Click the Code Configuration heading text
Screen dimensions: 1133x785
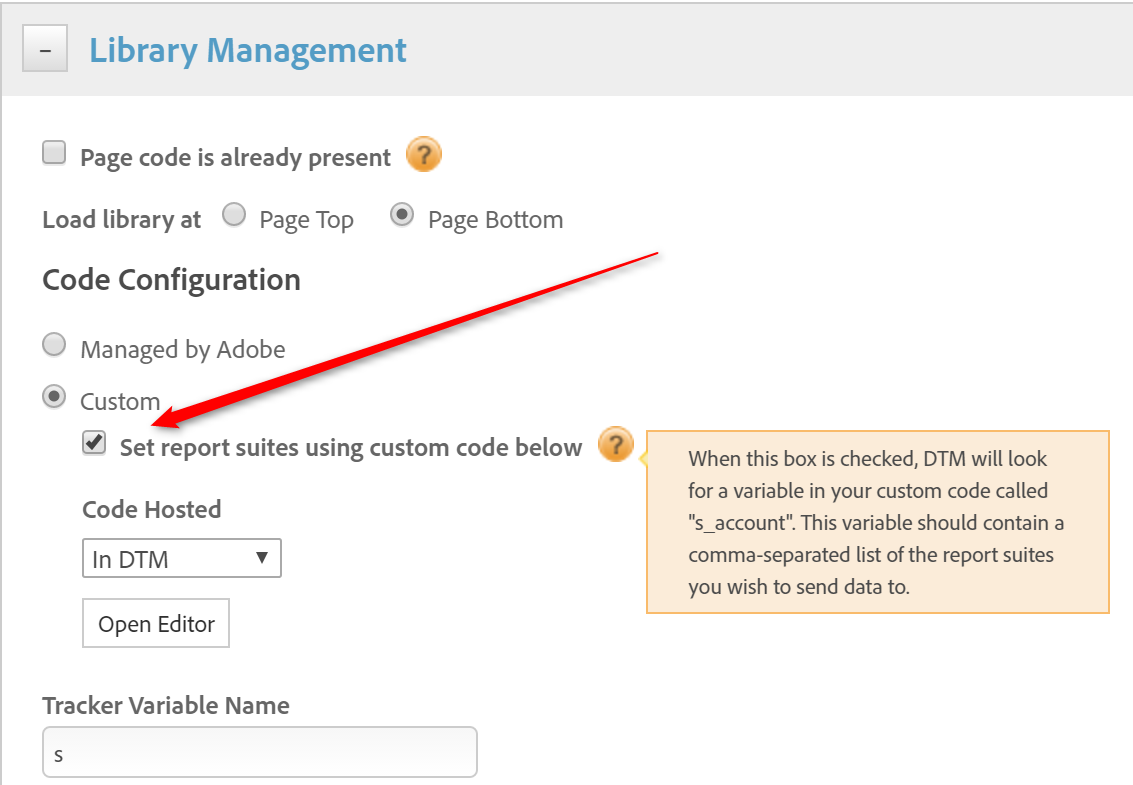(x=171, y=280)
